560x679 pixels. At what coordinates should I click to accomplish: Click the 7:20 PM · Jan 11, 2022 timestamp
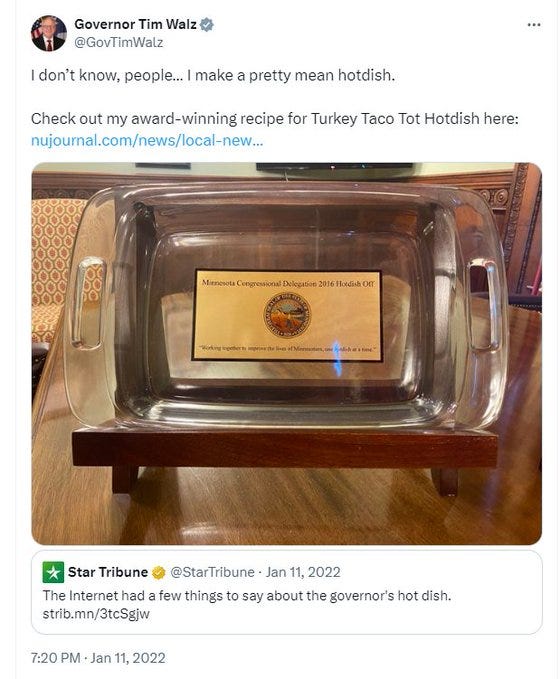98,658
